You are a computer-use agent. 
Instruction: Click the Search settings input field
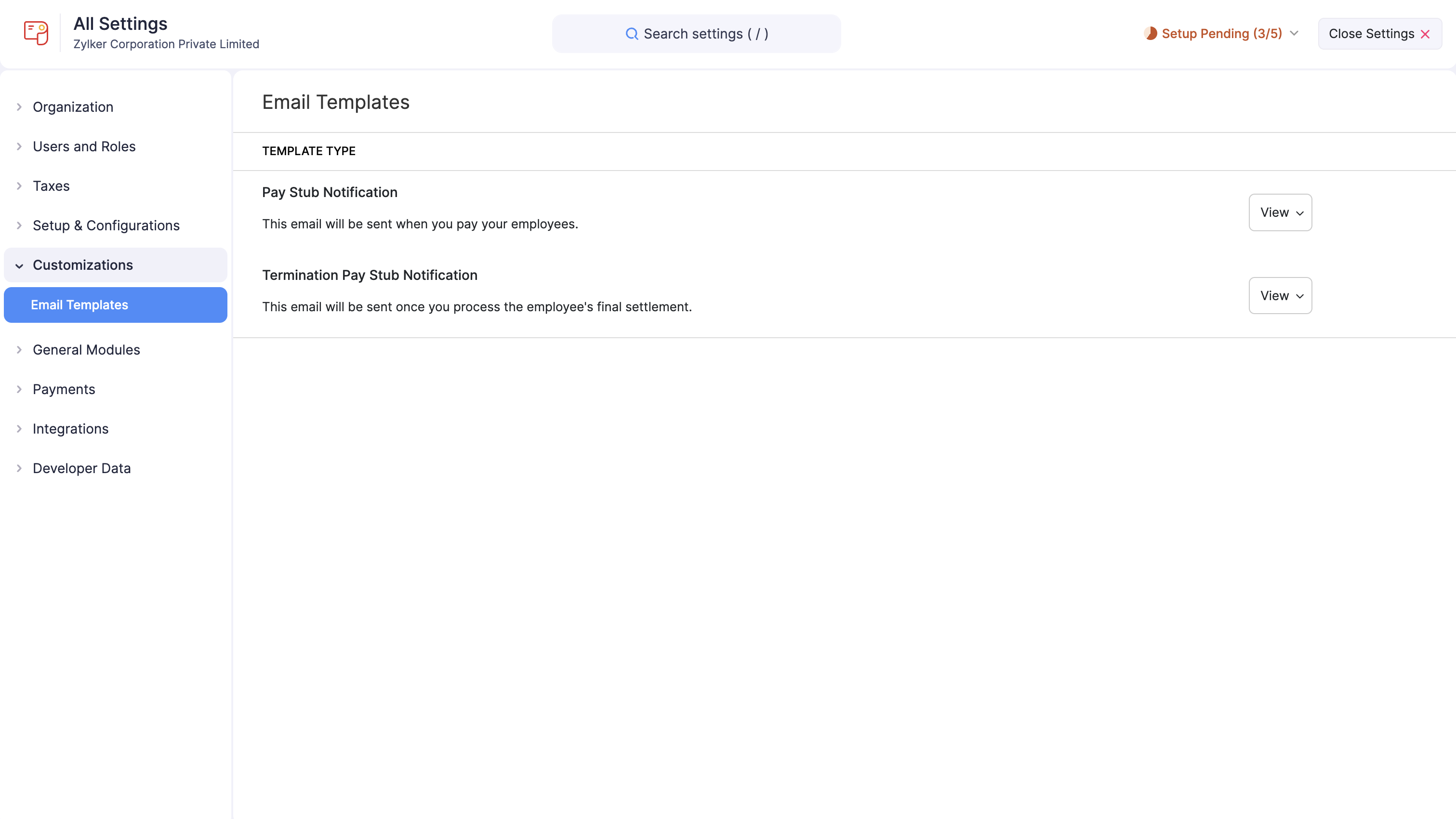(x=696, y=33)
